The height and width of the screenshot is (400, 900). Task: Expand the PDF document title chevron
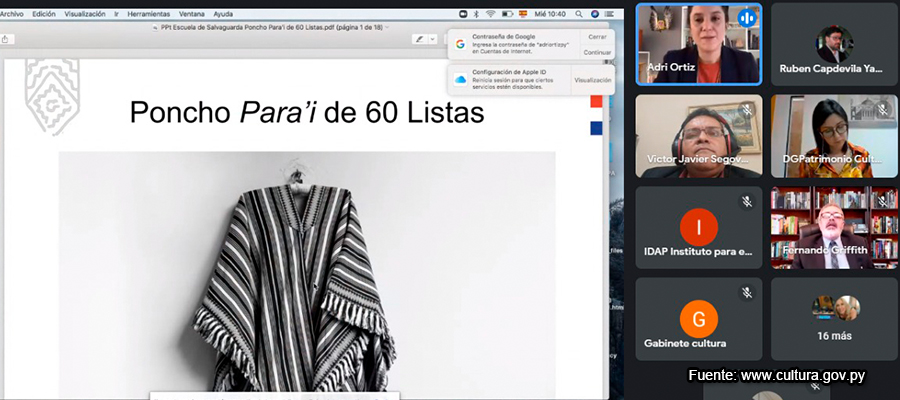tap(387, 27)
